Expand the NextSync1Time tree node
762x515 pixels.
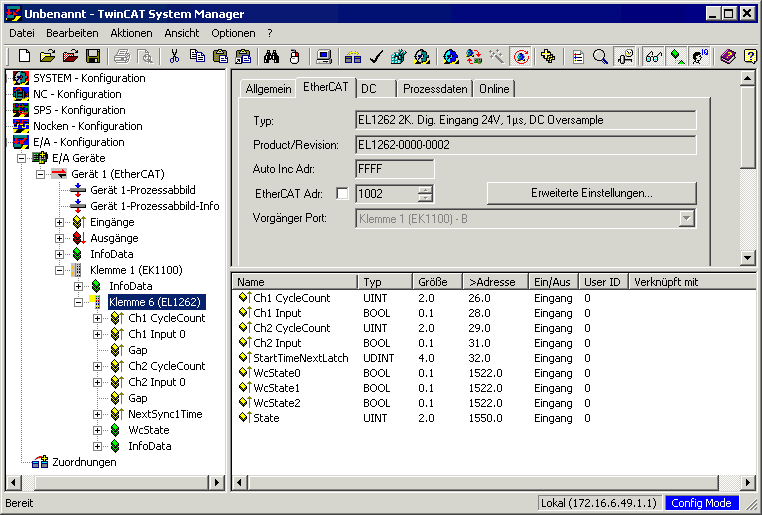pyautogui.click(x=97, y=414)
